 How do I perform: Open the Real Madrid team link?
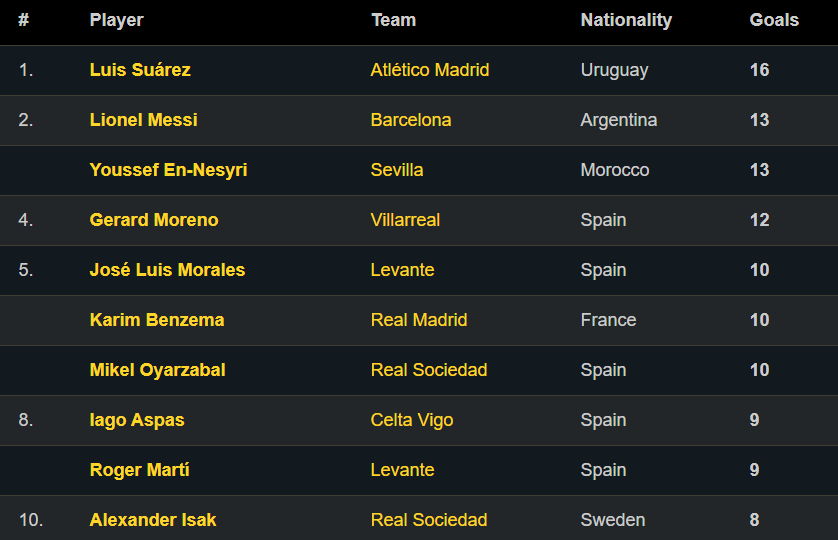[x=419, y=320]
